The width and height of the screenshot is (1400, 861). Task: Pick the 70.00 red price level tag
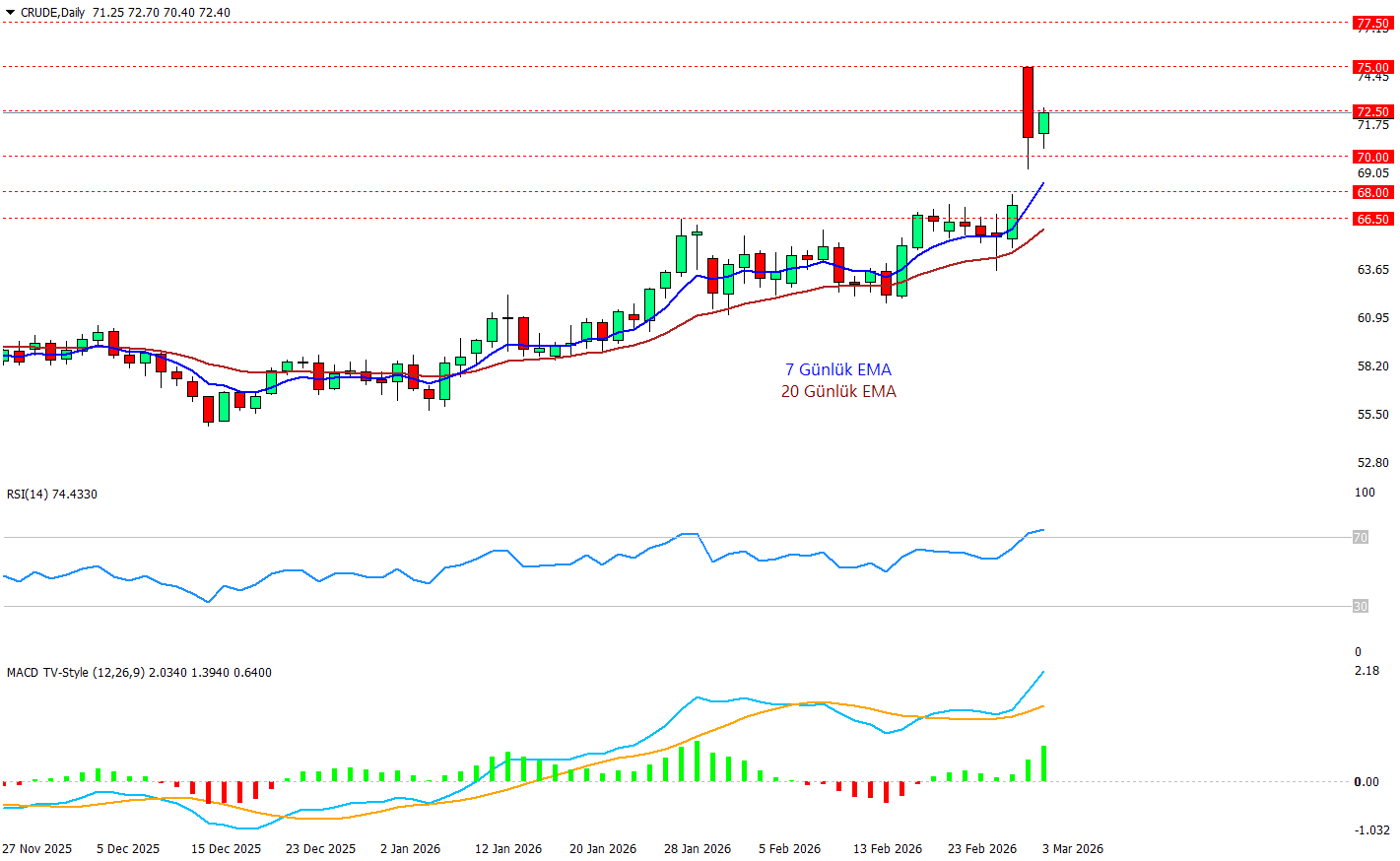point(1372,157)
